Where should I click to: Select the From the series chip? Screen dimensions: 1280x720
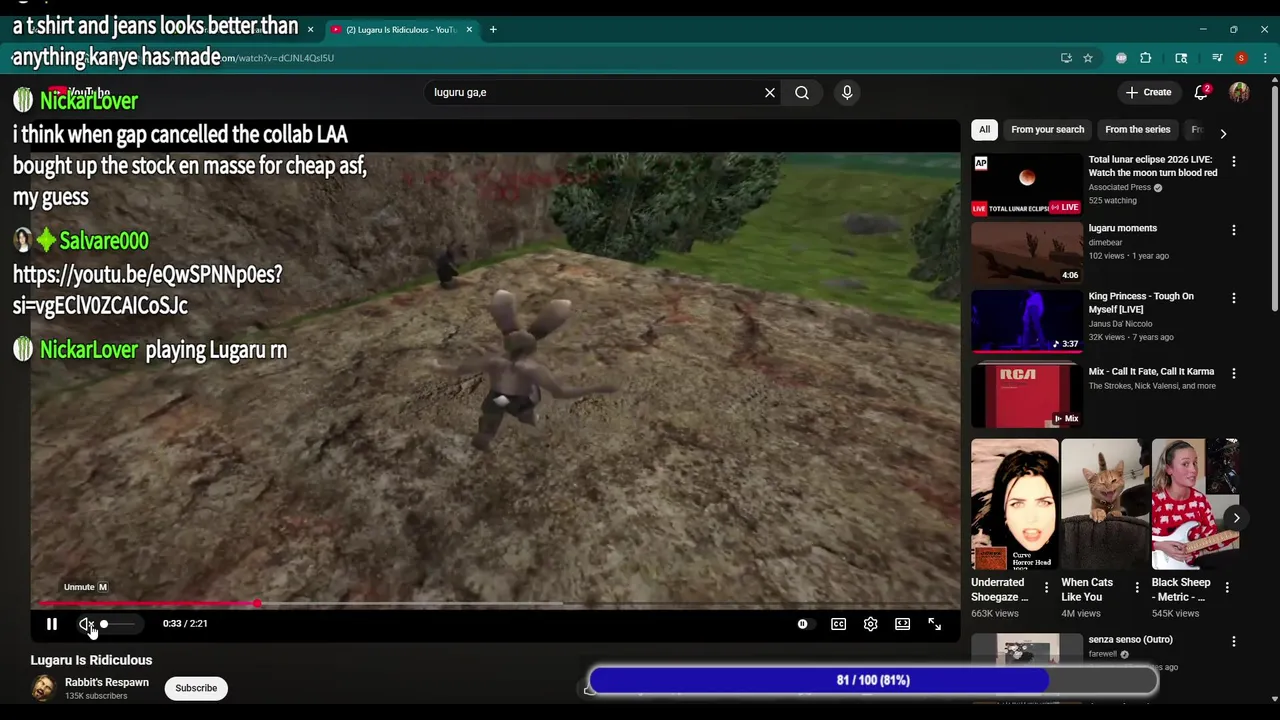pyautogui.click(x=1137, y=129)
